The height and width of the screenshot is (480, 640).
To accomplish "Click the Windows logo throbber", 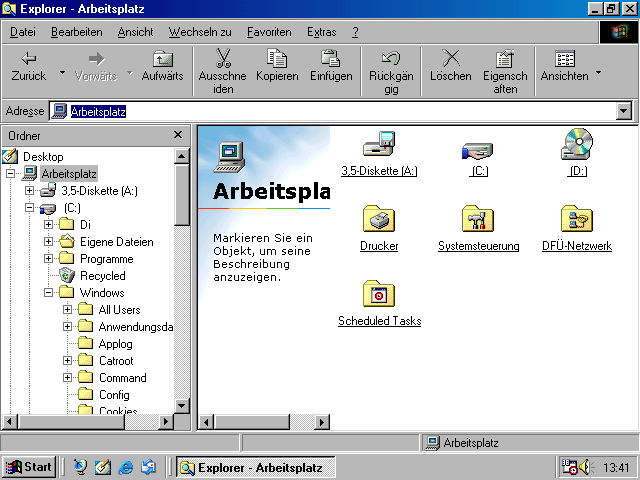I will 619,32.
